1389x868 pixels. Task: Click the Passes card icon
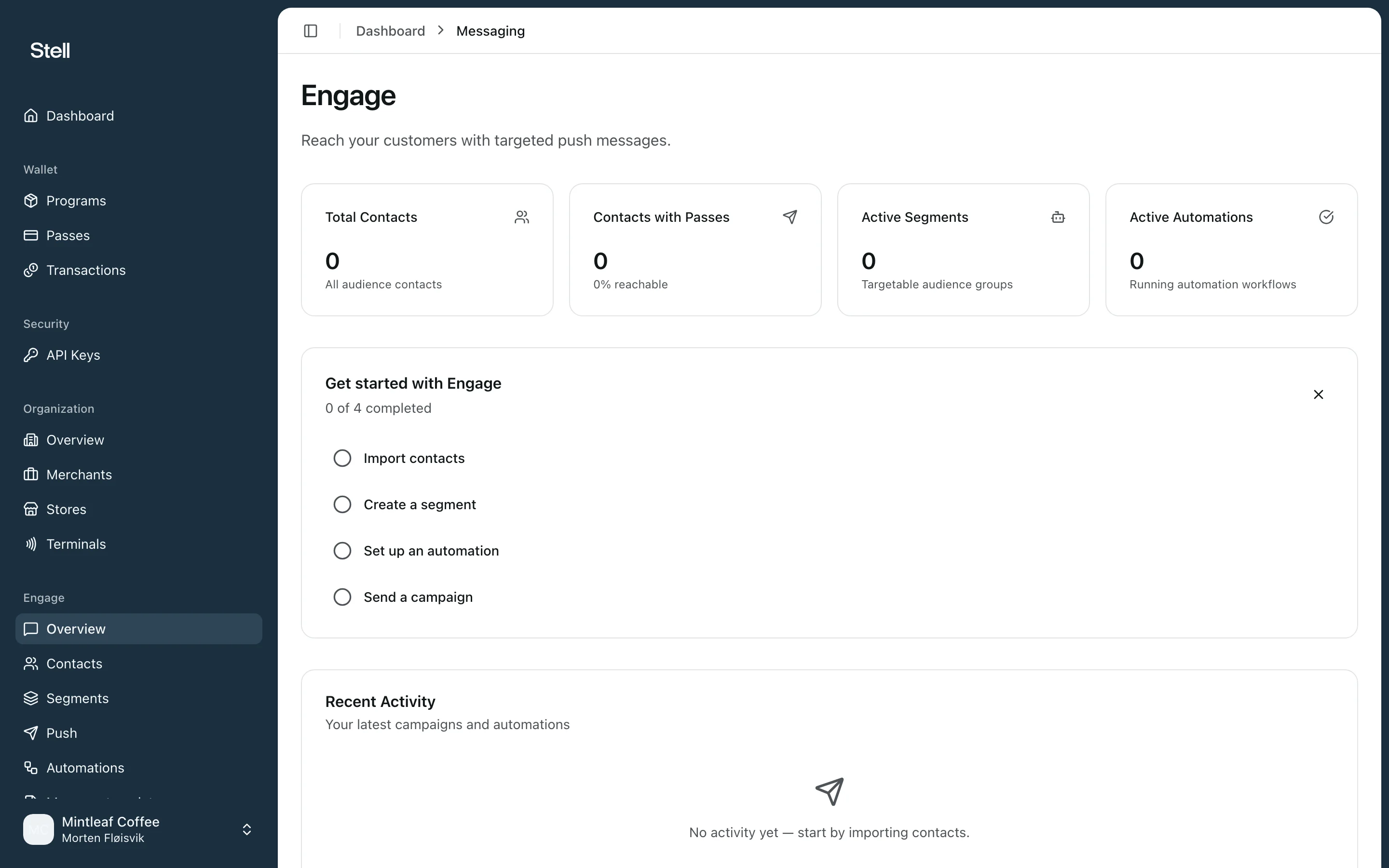[31, 235]
